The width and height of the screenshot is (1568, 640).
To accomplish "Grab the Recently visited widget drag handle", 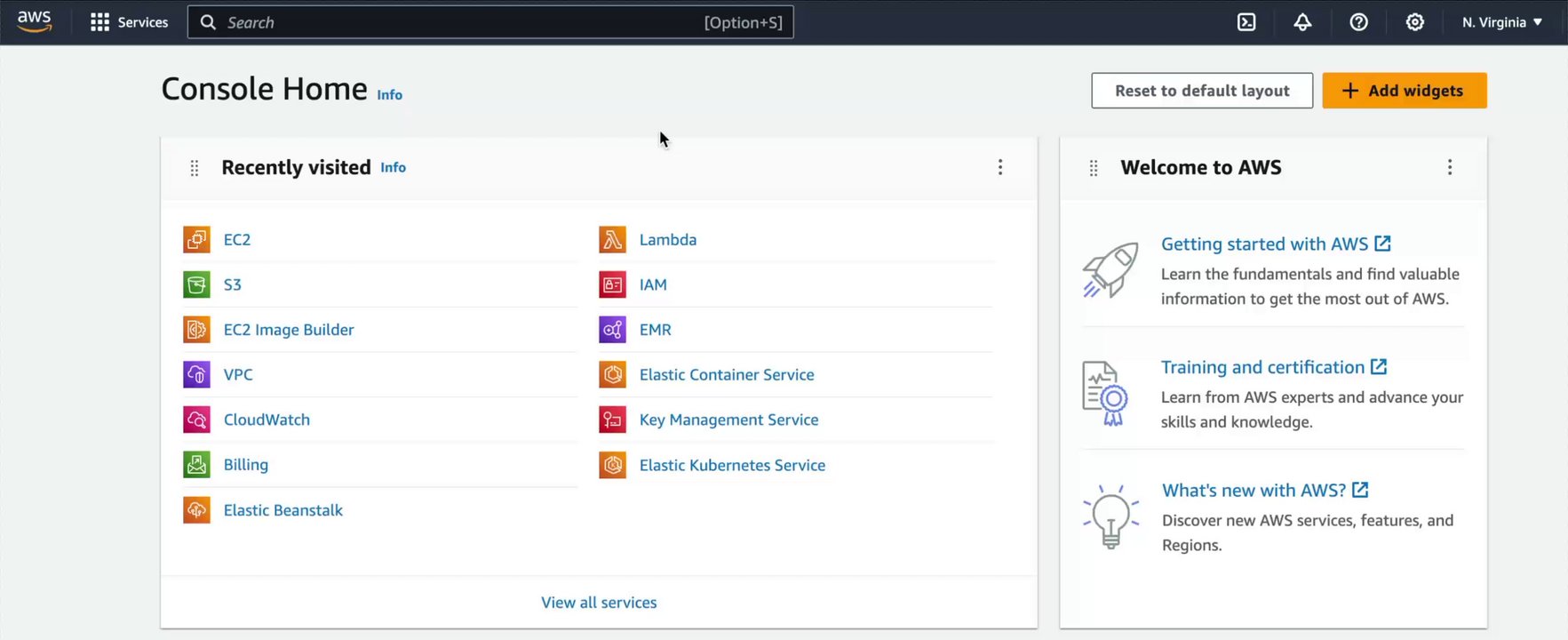I will [x=195, y=168].
